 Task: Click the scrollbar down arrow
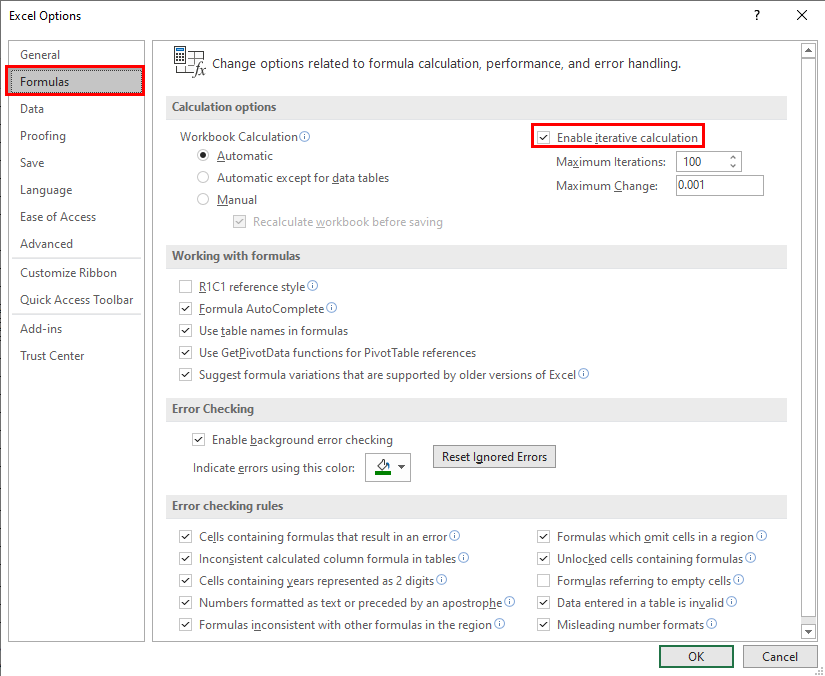coord(808,631)
